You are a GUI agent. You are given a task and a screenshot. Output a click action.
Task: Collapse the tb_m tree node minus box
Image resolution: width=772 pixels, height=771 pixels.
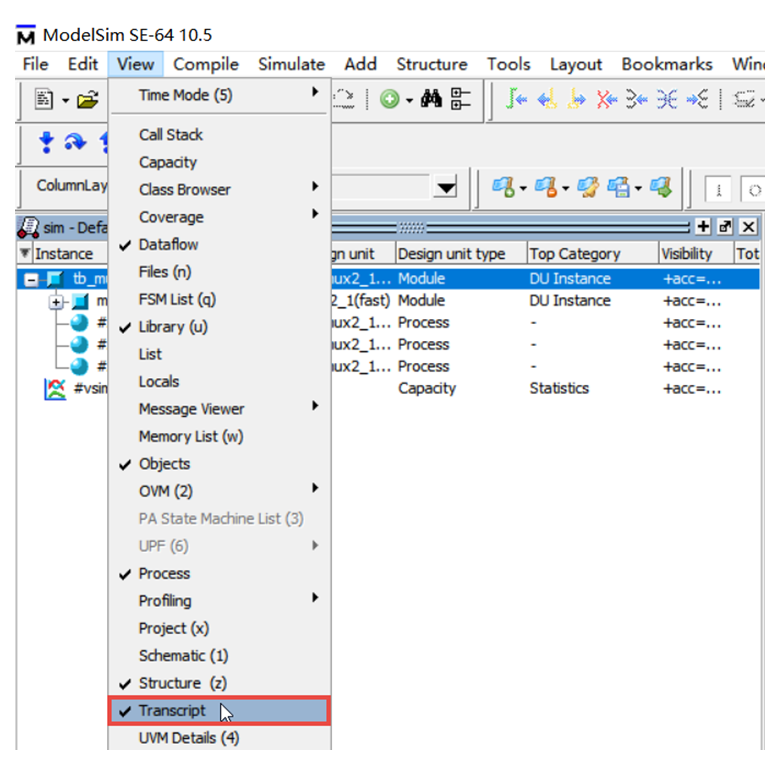[31, 280]
